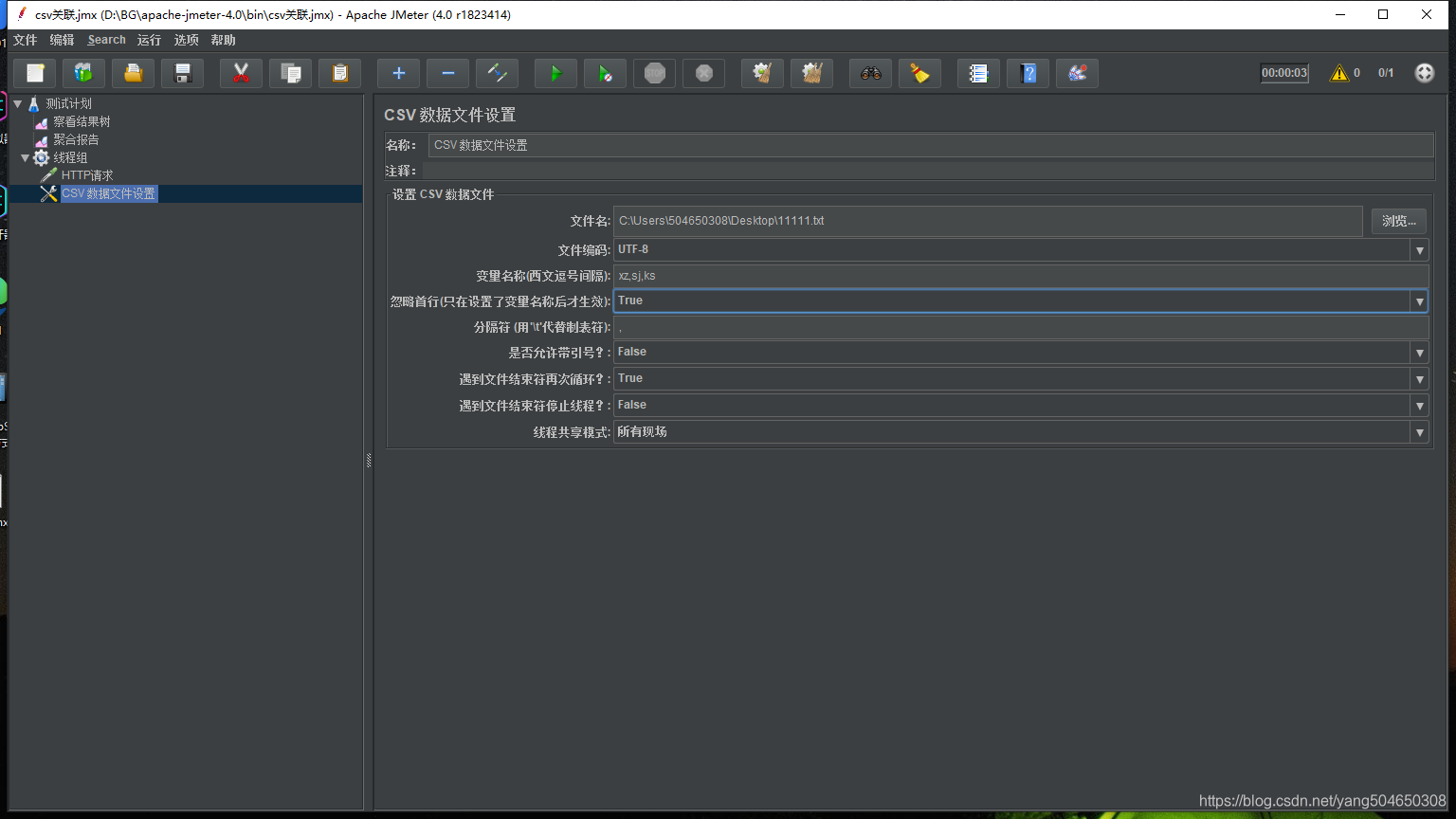Viewport: 1456px width, 819px height.
Task: Open the 运行 menu
Action: (x=149, y=40)
